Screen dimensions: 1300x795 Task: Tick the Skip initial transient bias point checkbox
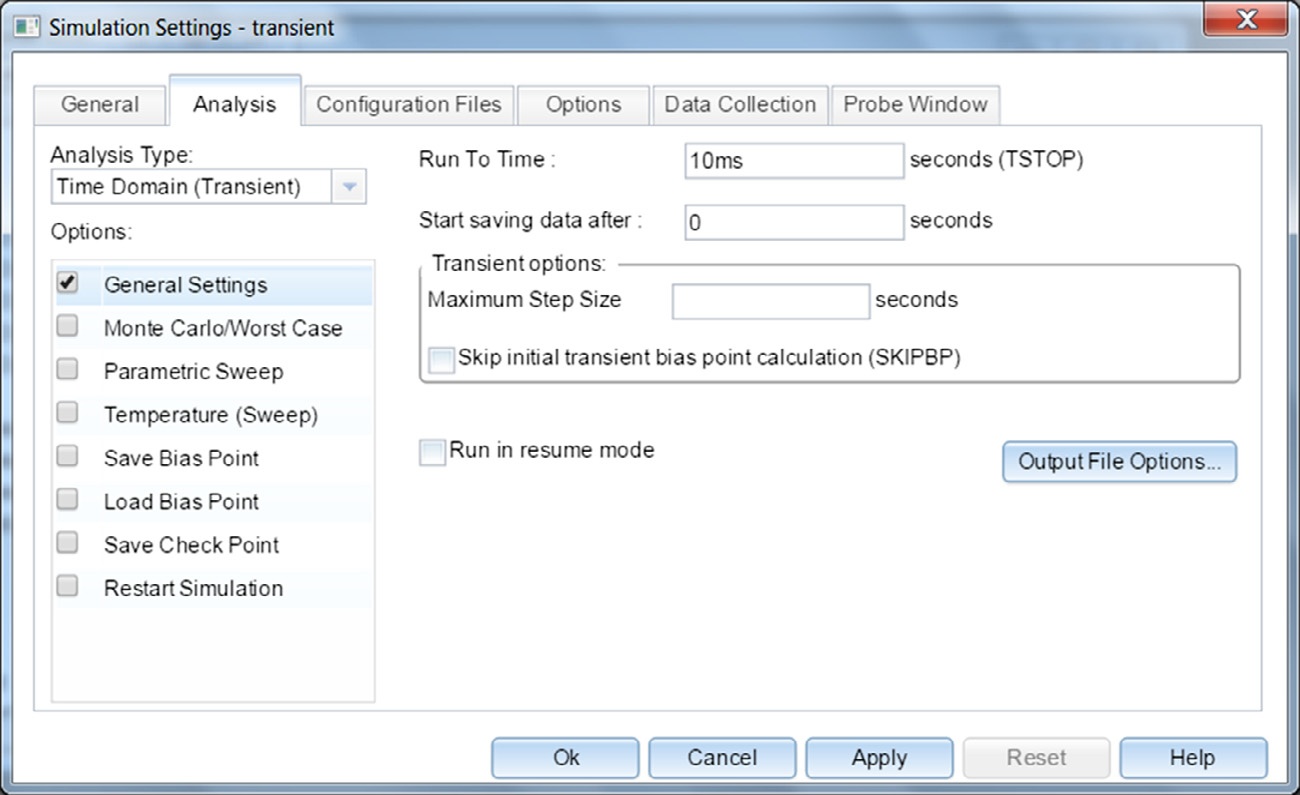point(441,360)
